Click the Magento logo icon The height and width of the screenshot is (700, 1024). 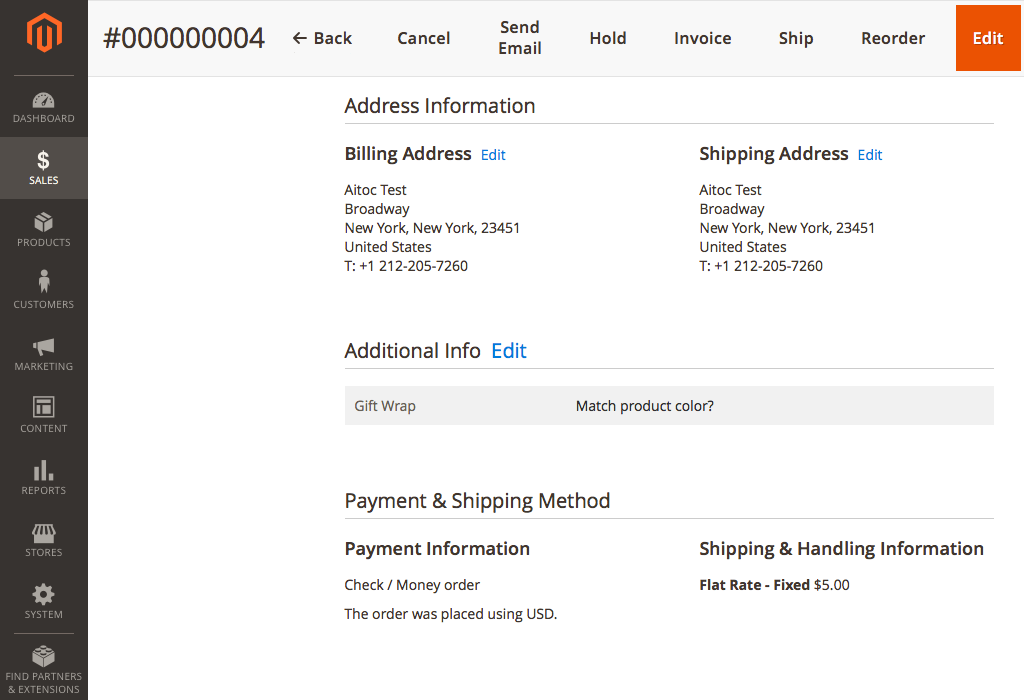(x=44, y=32)
